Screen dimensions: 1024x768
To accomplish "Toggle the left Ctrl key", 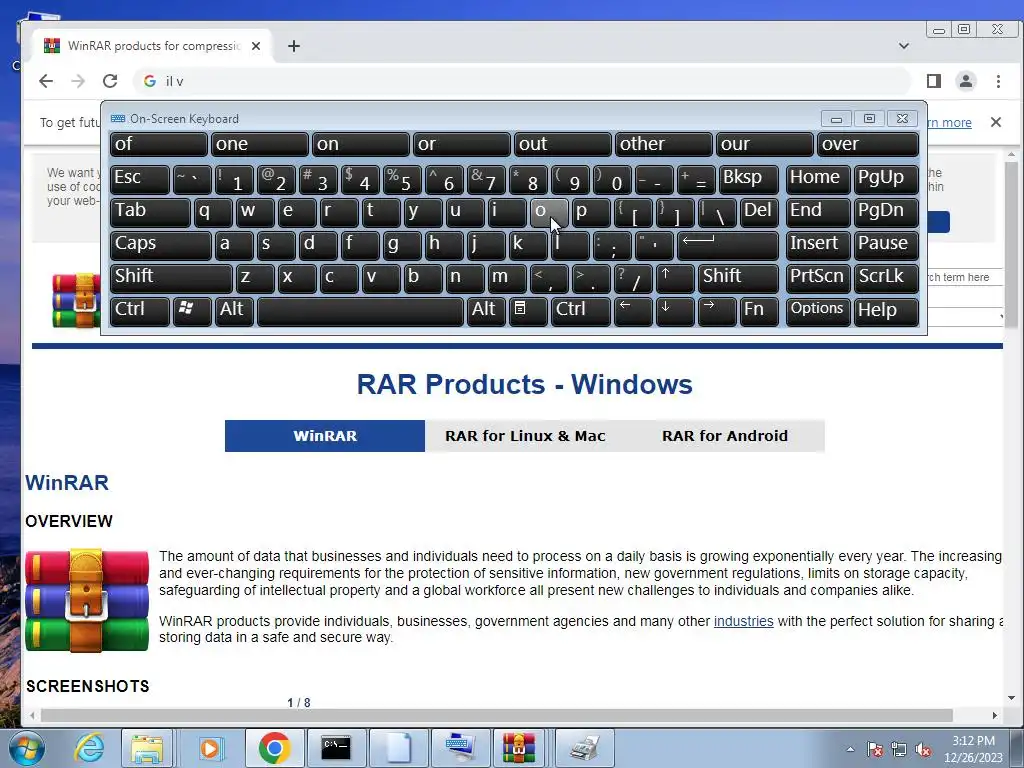I will [140, 310].
